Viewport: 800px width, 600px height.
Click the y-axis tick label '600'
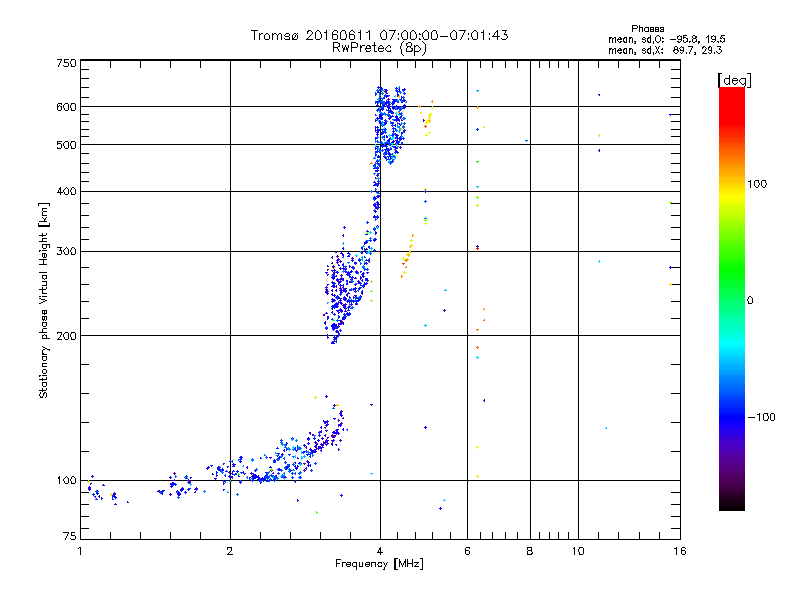click(66, 107)
